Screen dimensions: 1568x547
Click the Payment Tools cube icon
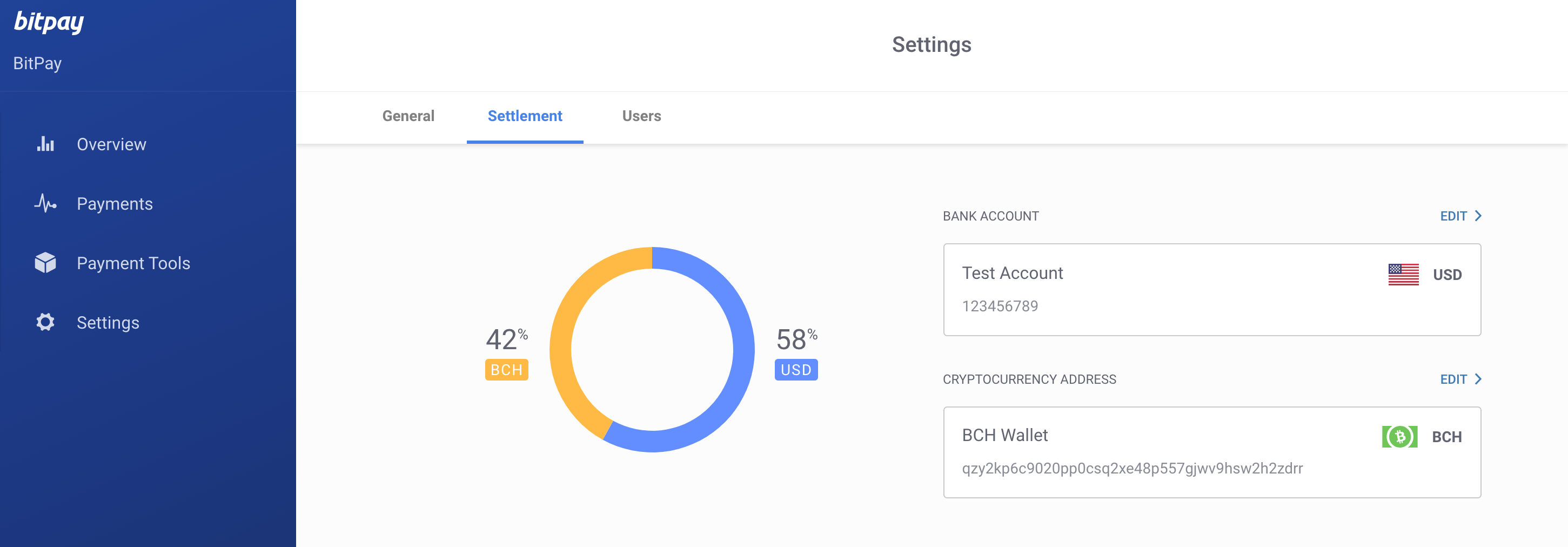tap(45, 263)
